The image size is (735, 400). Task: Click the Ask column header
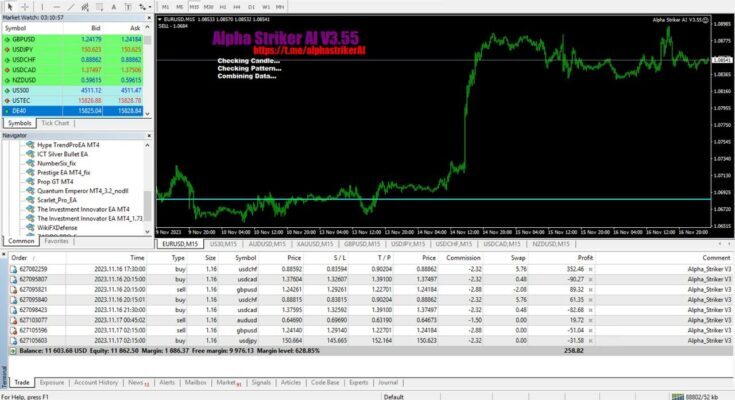[135, 28]
